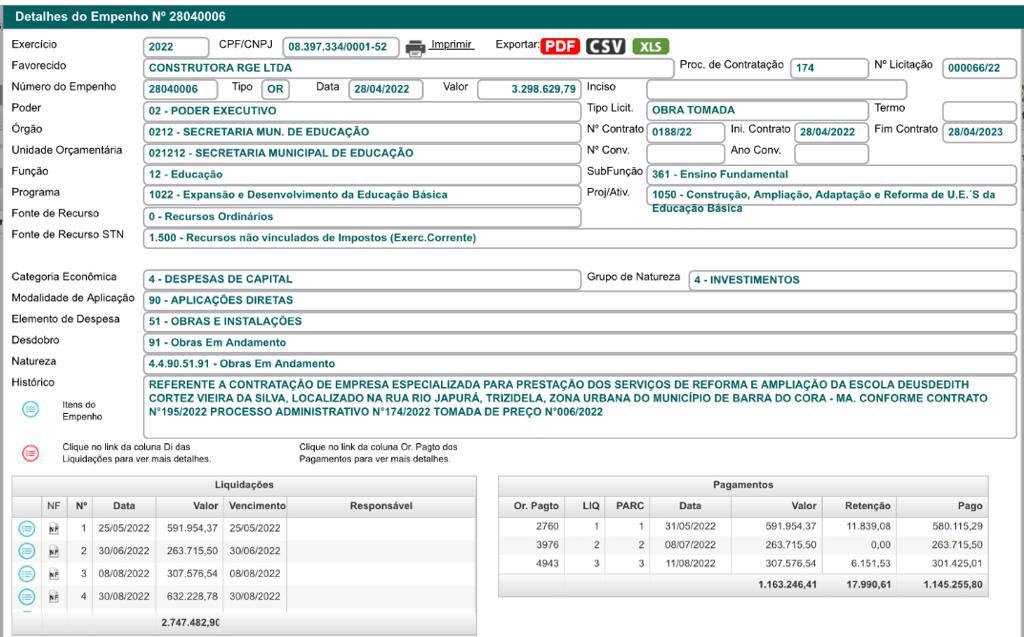Click the Favorecido field Construtora RGE LTDA
Image resolution: width=1024 pixels, height=637 pixels.
click(408, 68)
